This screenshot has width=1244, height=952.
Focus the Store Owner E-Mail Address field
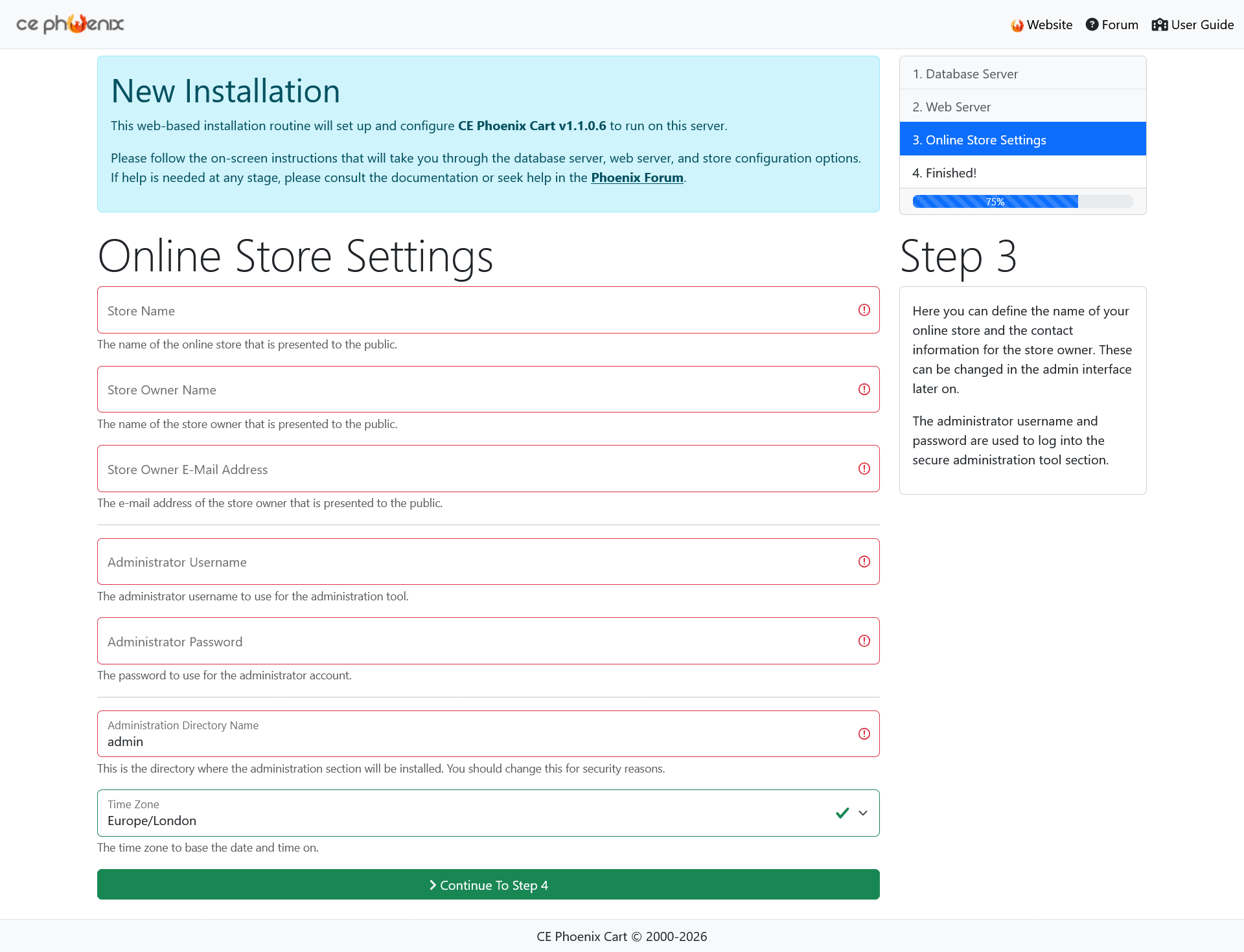(x=489, y=468)
